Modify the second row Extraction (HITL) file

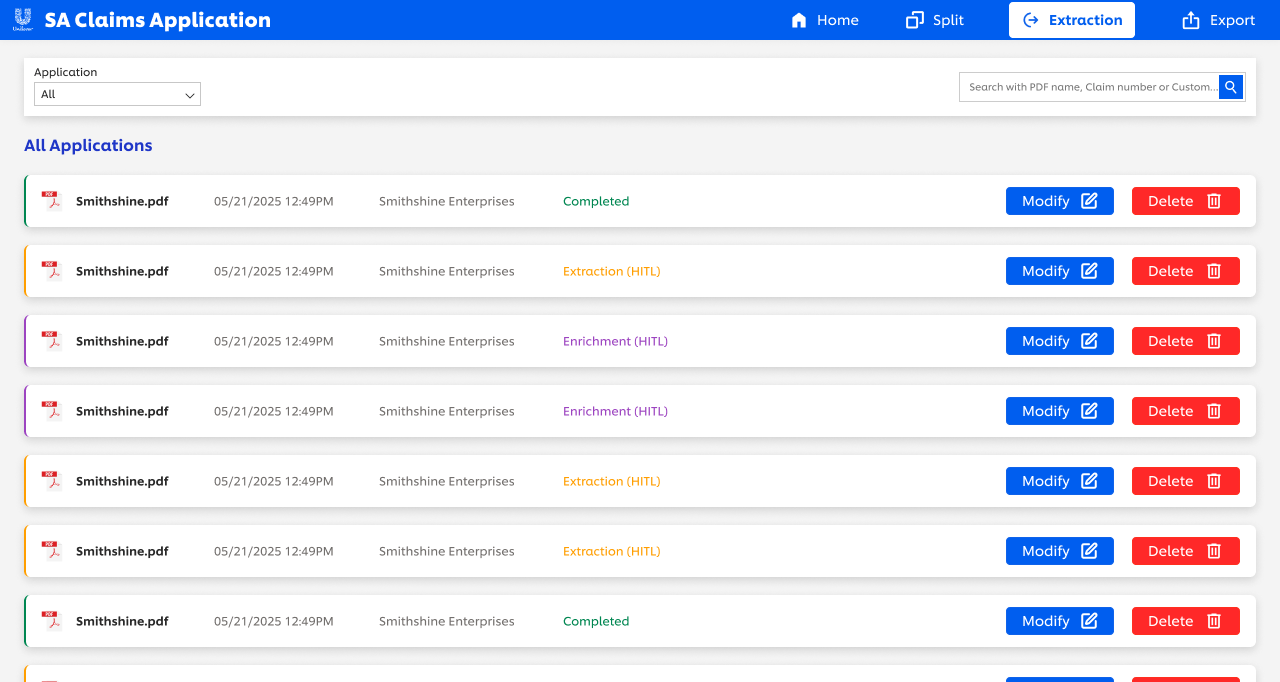[1059, 271]
